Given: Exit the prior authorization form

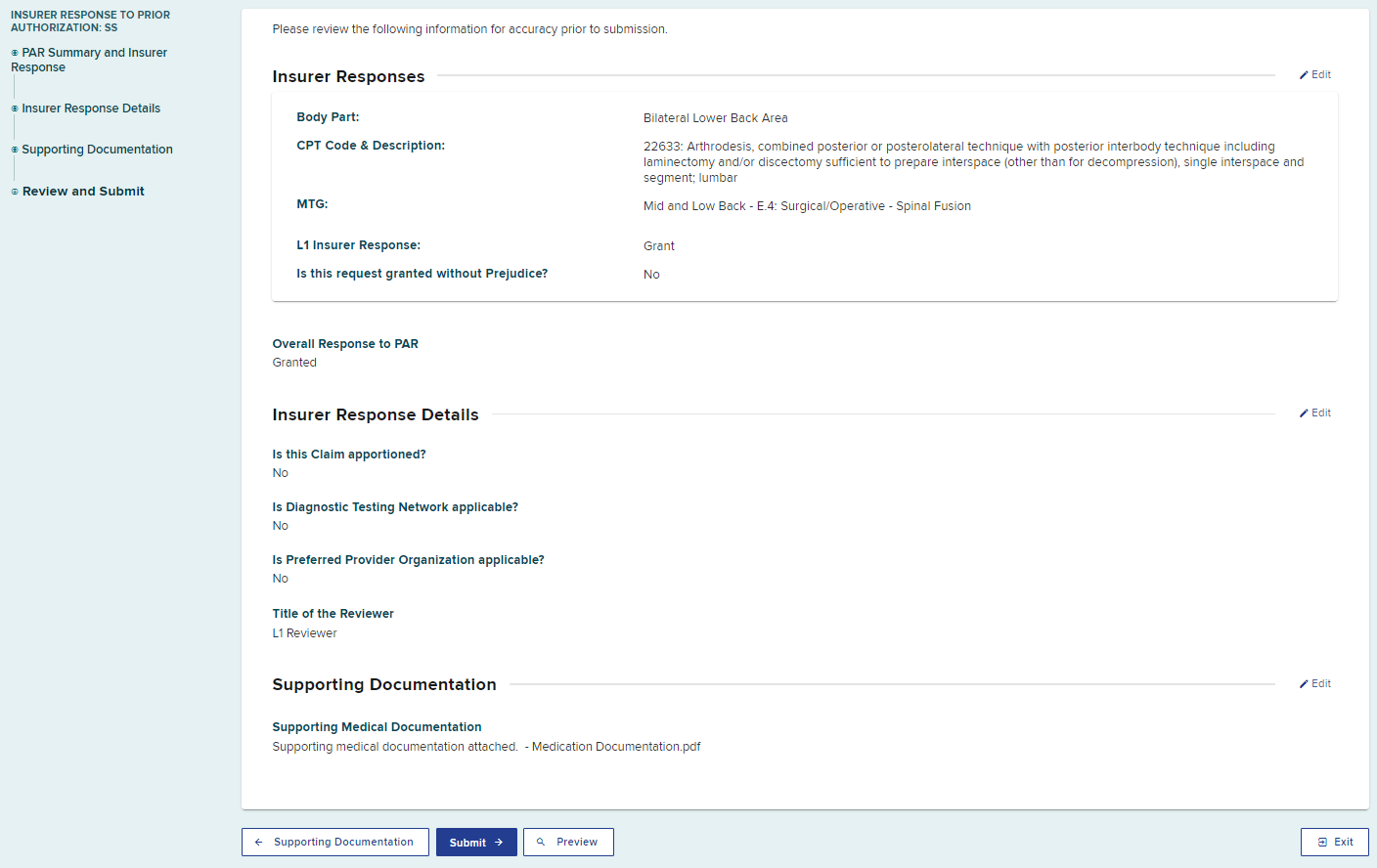Looking at the screenshot, I should (x=1334, y=842).
